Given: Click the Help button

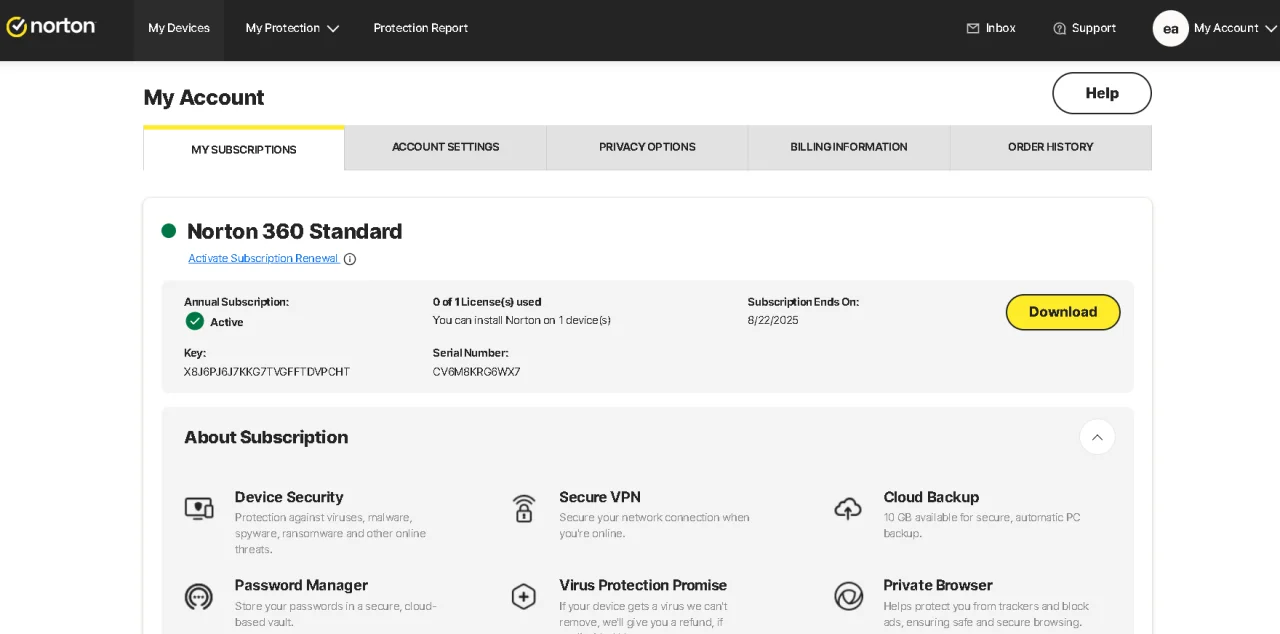Looking at the screenshot, I should [1102, 93].
